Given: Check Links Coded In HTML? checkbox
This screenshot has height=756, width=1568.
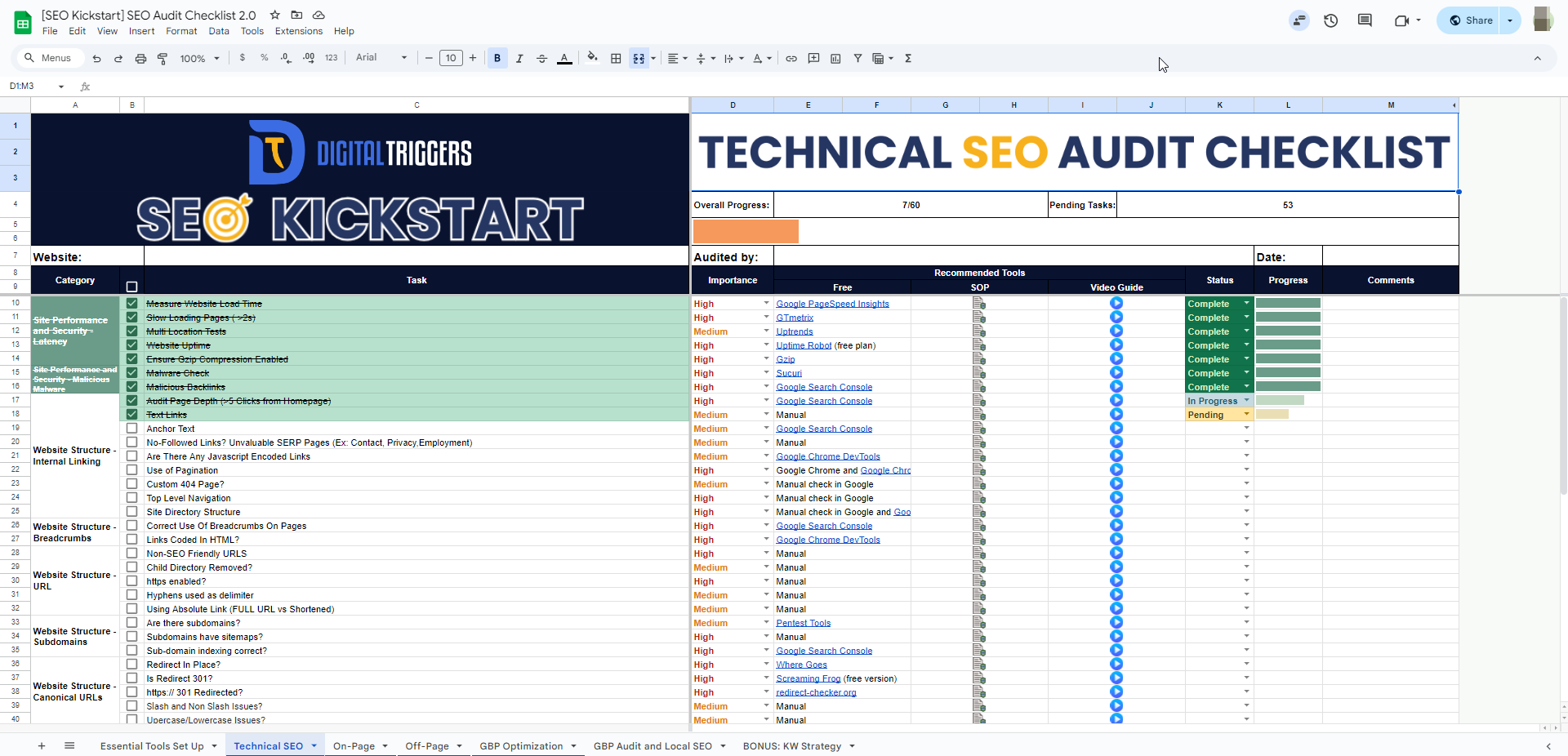Looking at the screenshot, I should [x=131, y=539].
